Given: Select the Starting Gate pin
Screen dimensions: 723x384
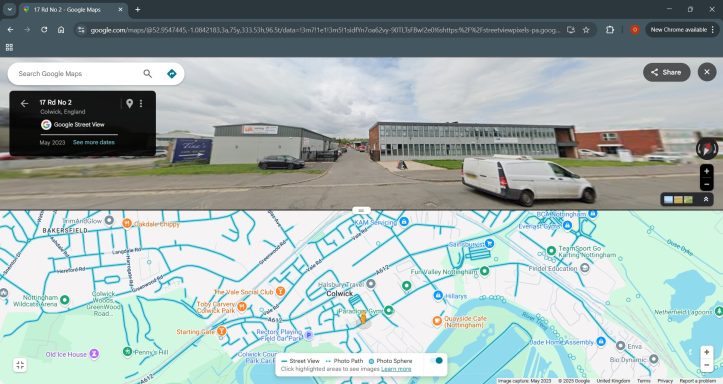Looking at the screenshot, I should click(222, 331).
